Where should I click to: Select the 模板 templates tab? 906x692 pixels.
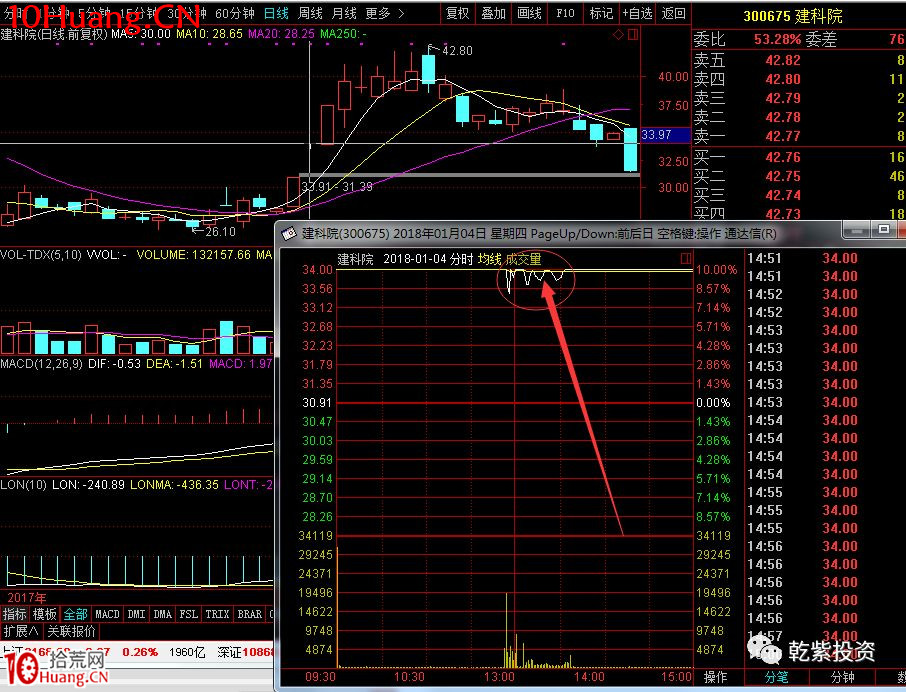point(44,614)
